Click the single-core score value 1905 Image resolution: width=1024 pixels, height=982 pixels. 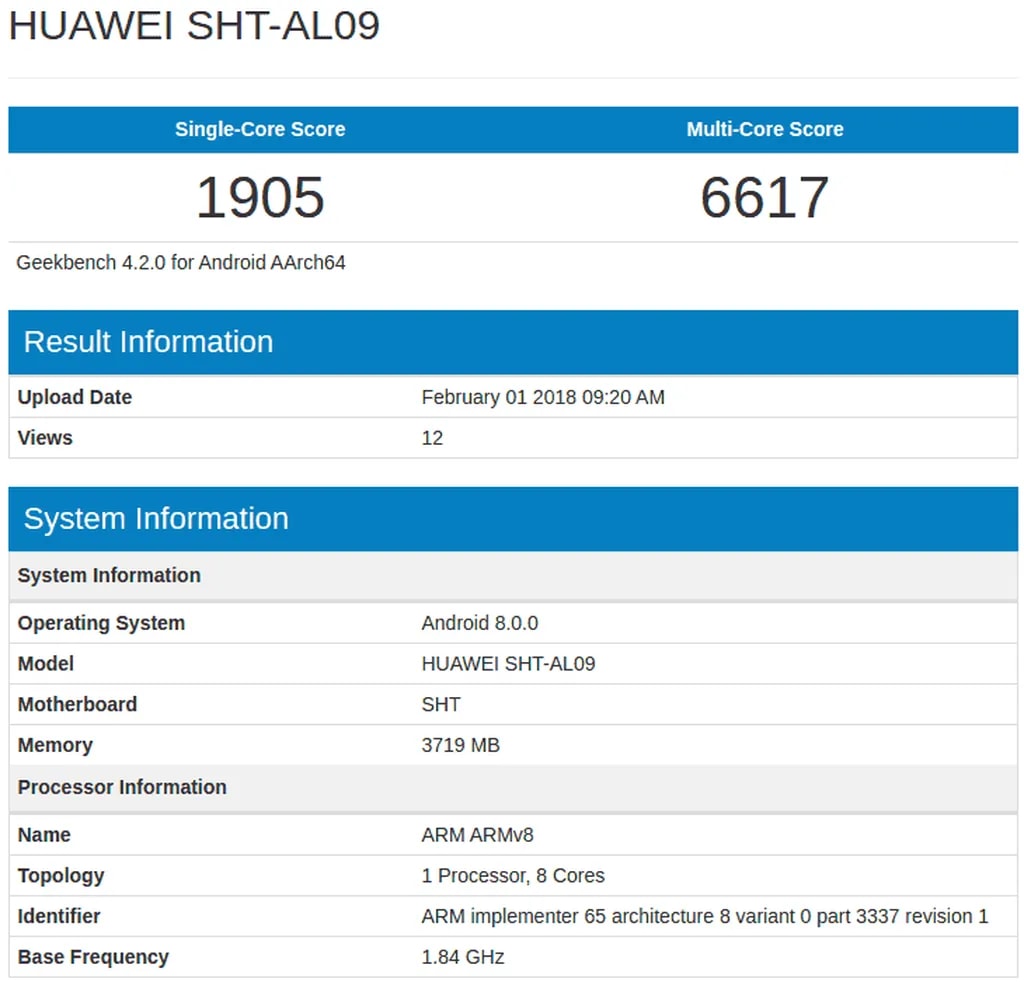[x=260, y=197]
